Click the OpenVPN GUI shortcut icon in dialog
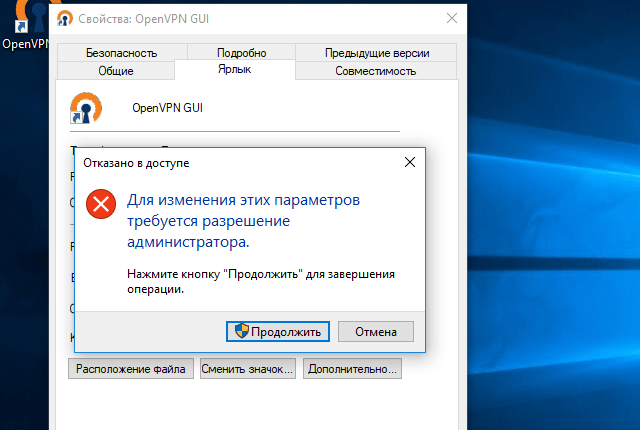The height and width of the screenshot is (430, 640). click(86, 108)
